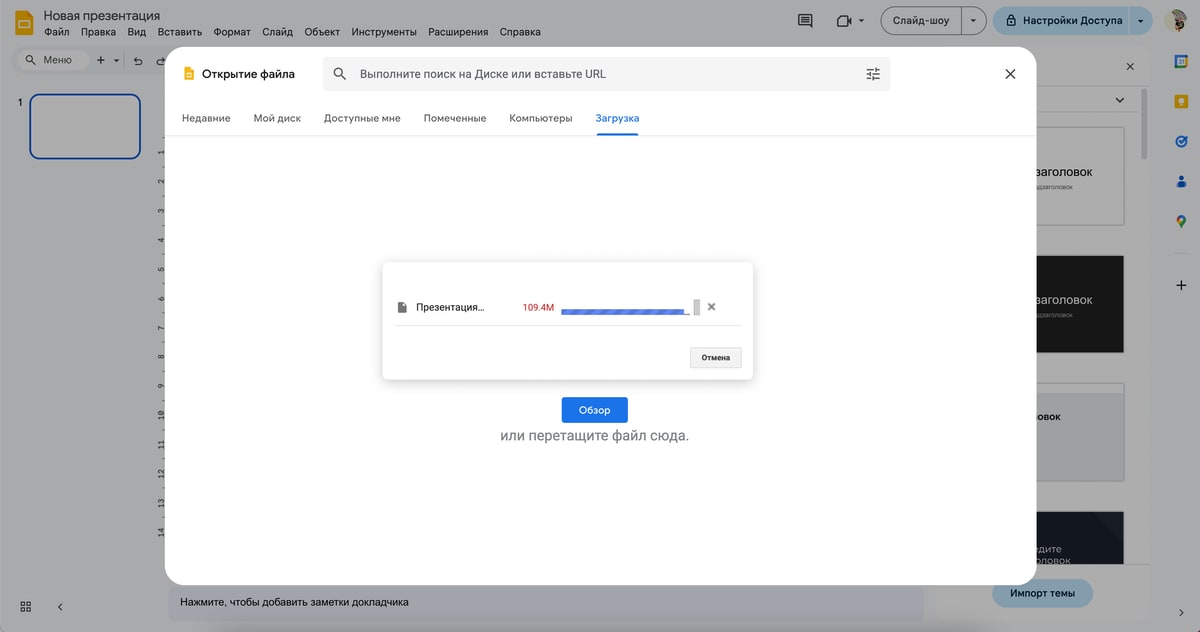Open the Вставить menu
The width and height of the screenshot is (1200, 632).
tap(180, 32)
